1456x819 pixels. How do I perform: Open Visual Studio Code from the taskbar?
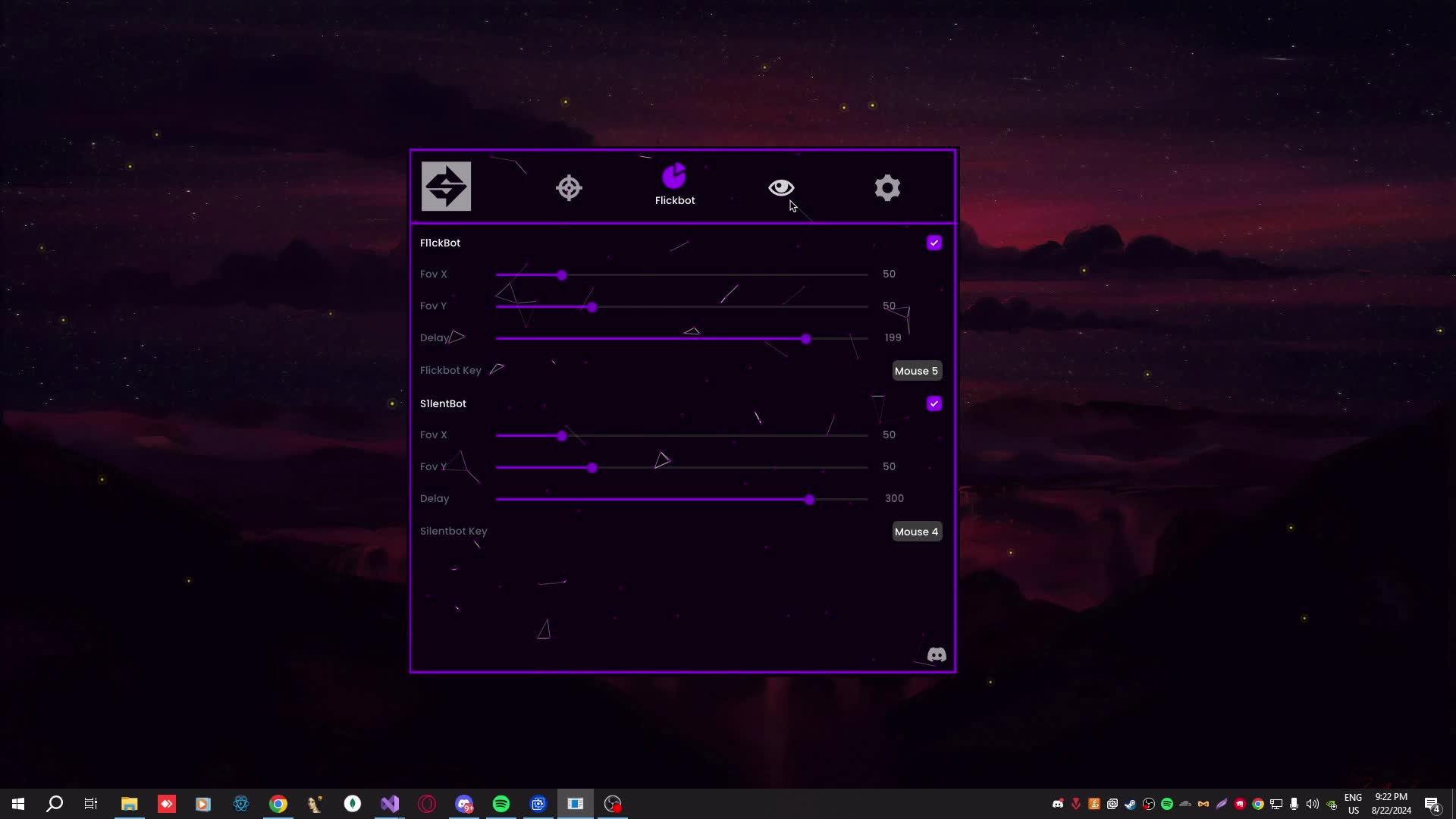pyautogui.click(x=389, y=803)
